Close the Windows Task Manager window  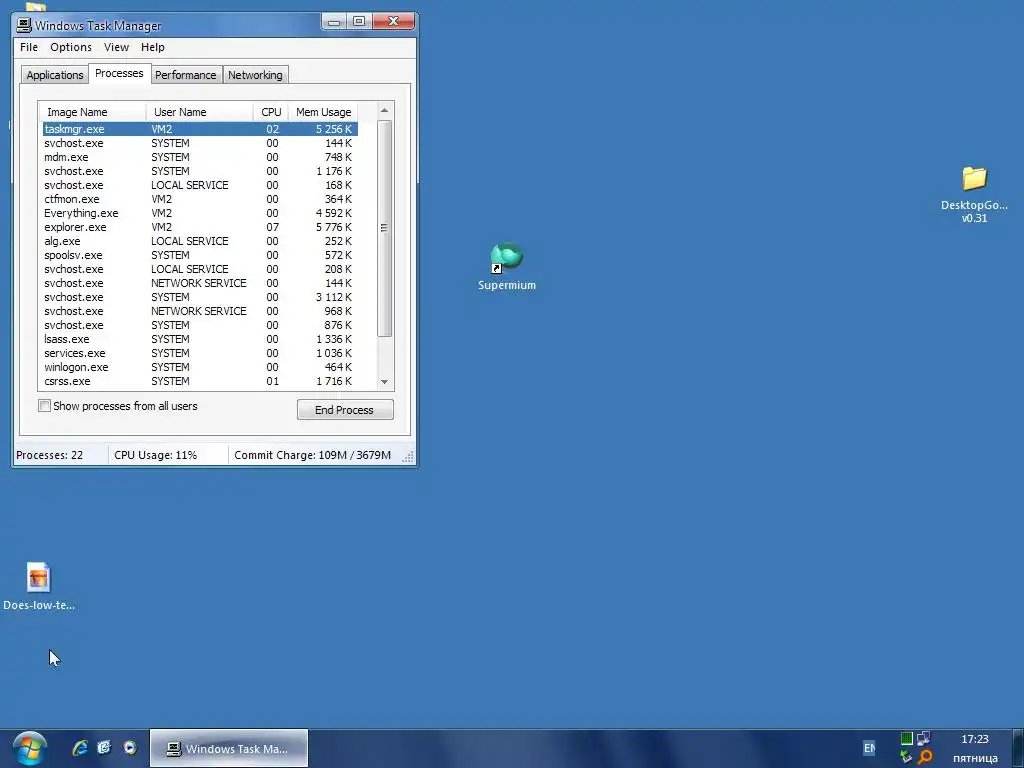pyautogui.click(x=393, y=22)
